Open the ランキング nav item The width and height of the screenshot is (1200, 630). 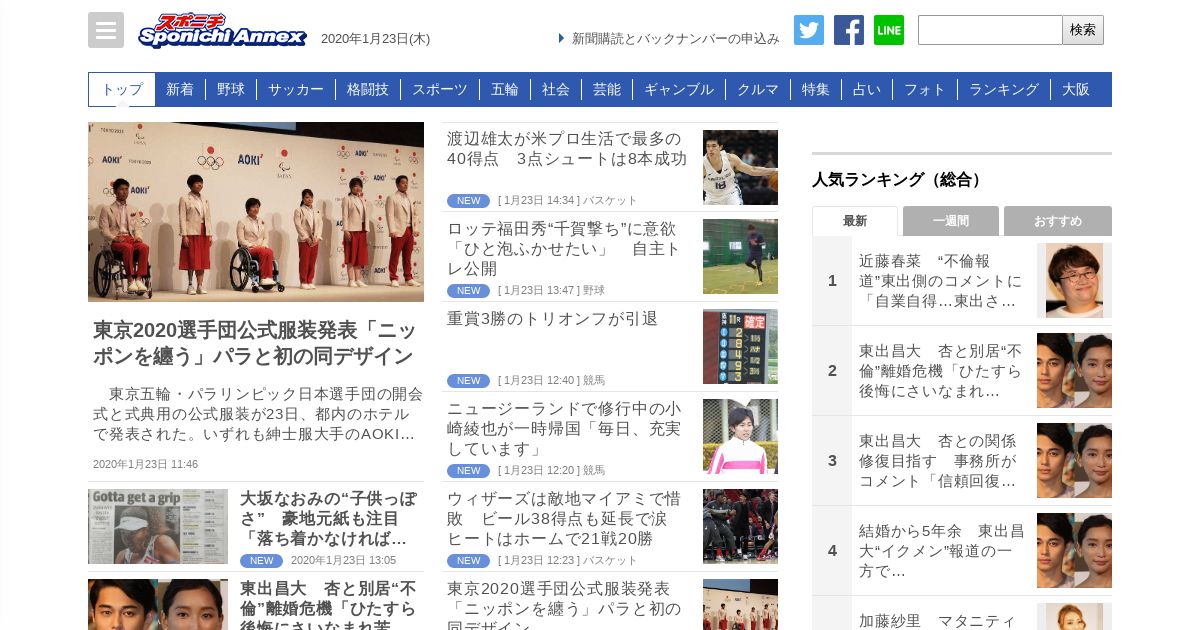pos(1004,89)
